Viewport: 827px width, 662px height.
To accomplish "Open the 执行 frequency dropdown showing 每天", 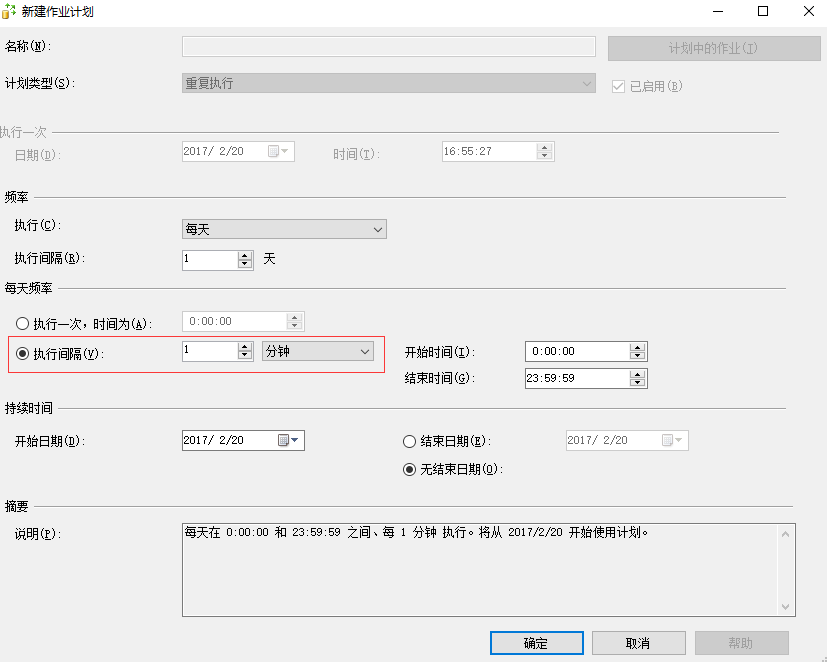I will click(377, 229).
